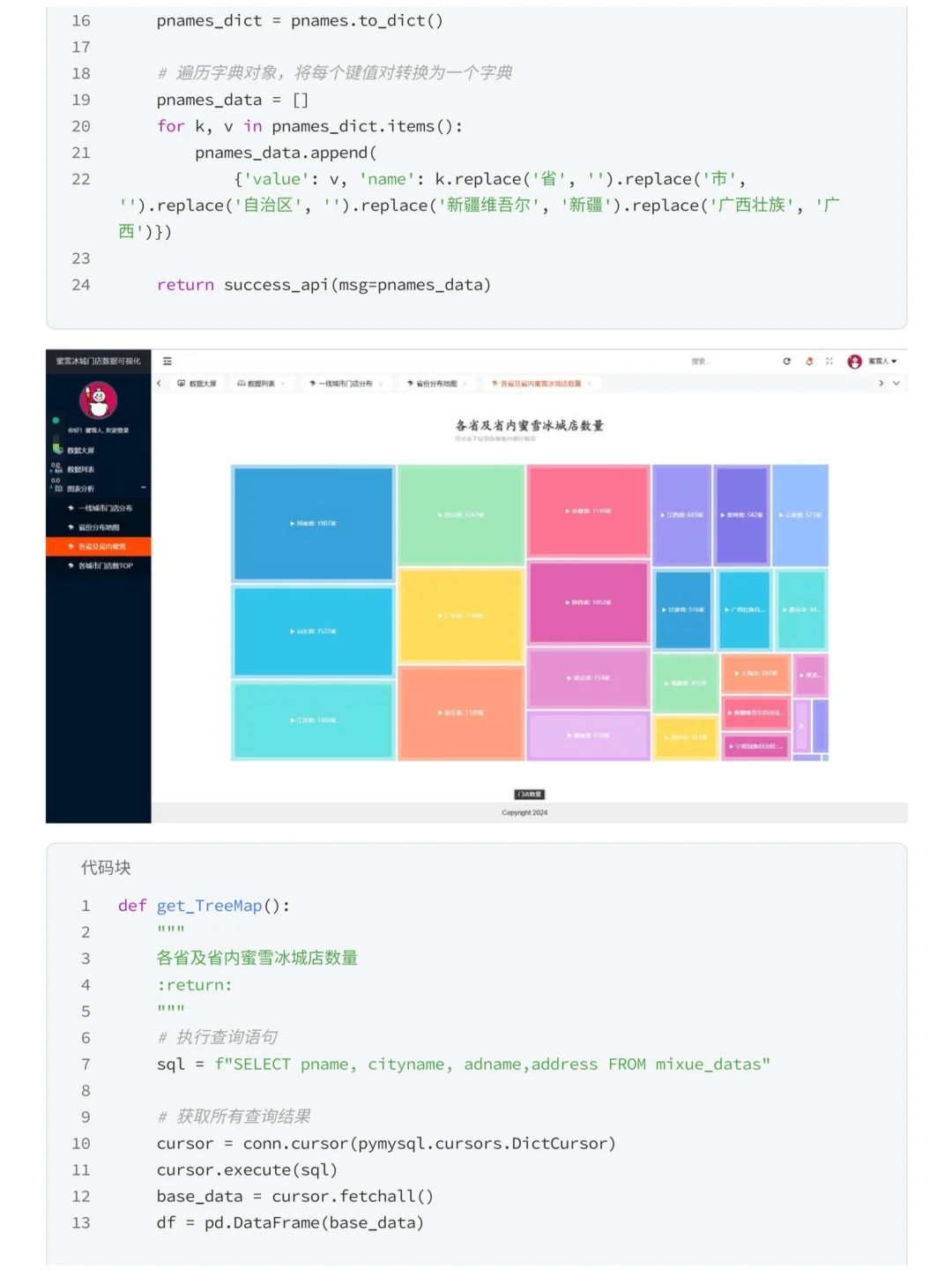Click the 新疆维吾尔自治区 treemap tile
This screenshot has height=1270, width=952.
(756, 713)
